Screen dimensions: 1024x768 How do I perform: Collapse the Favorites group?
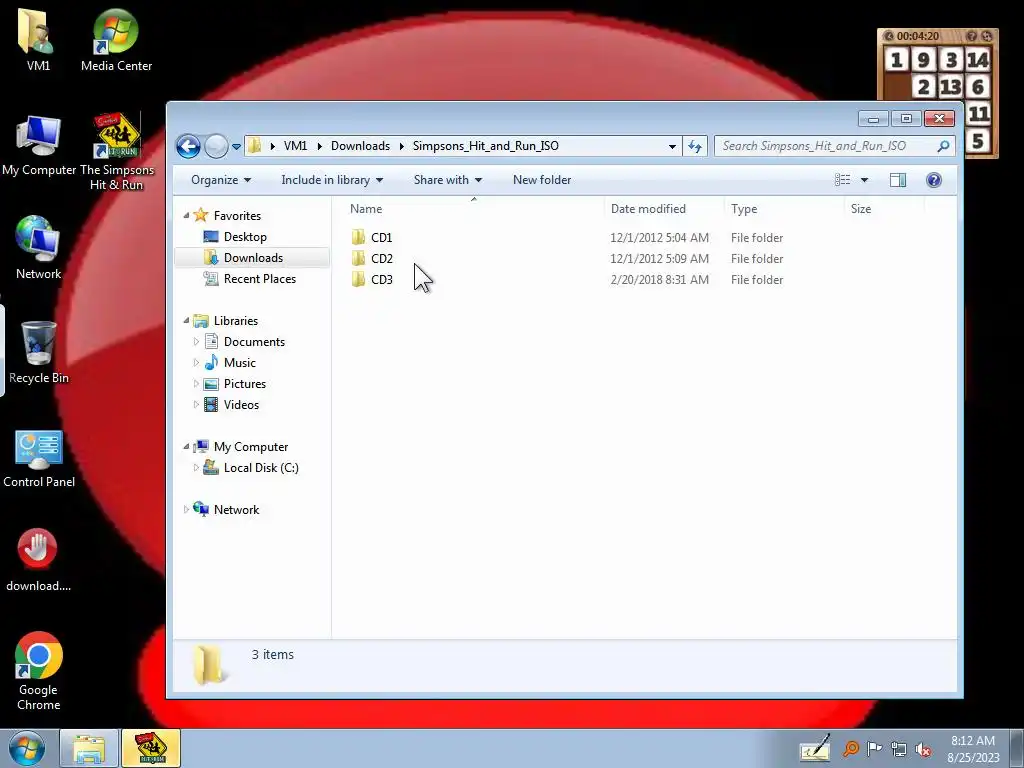tap(186, 216)
